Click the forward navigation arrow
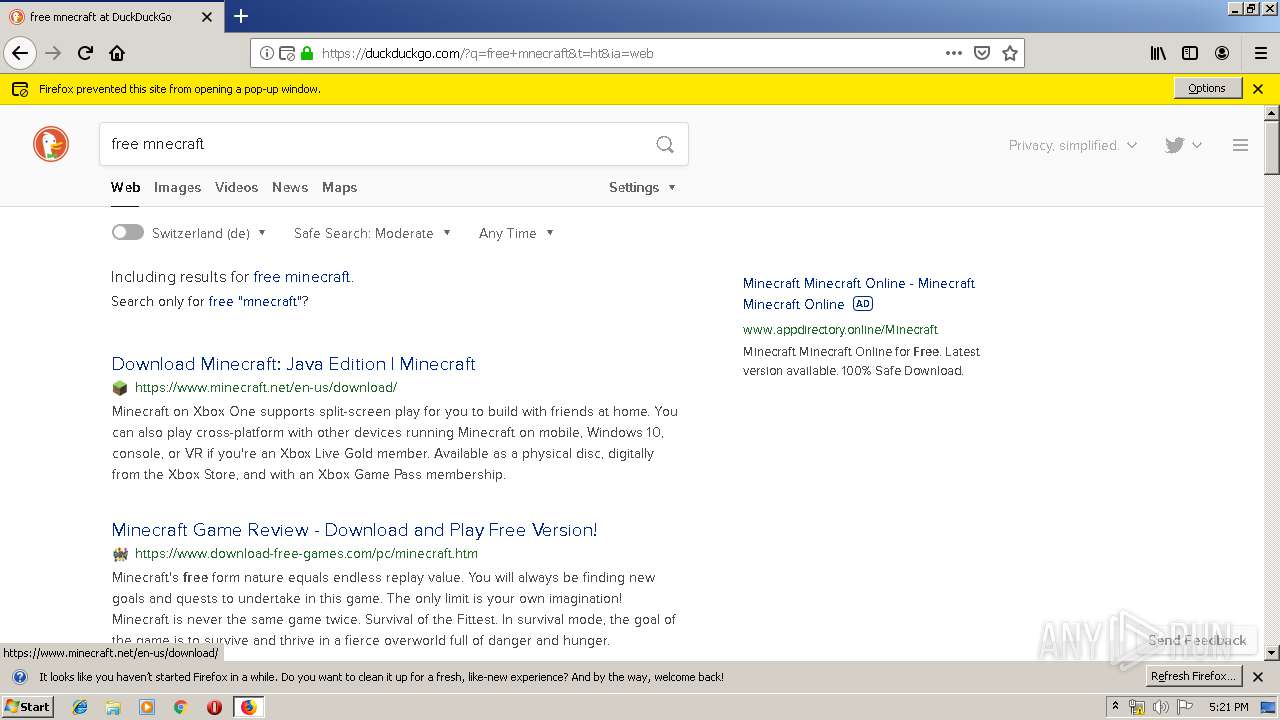This screenshot has height=720, width=1280. [x=53, y=53]
